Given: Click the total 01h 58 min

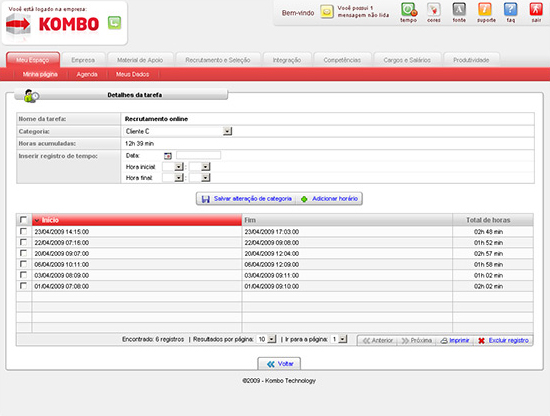Looking at the screenshot, I should point(488,264).
